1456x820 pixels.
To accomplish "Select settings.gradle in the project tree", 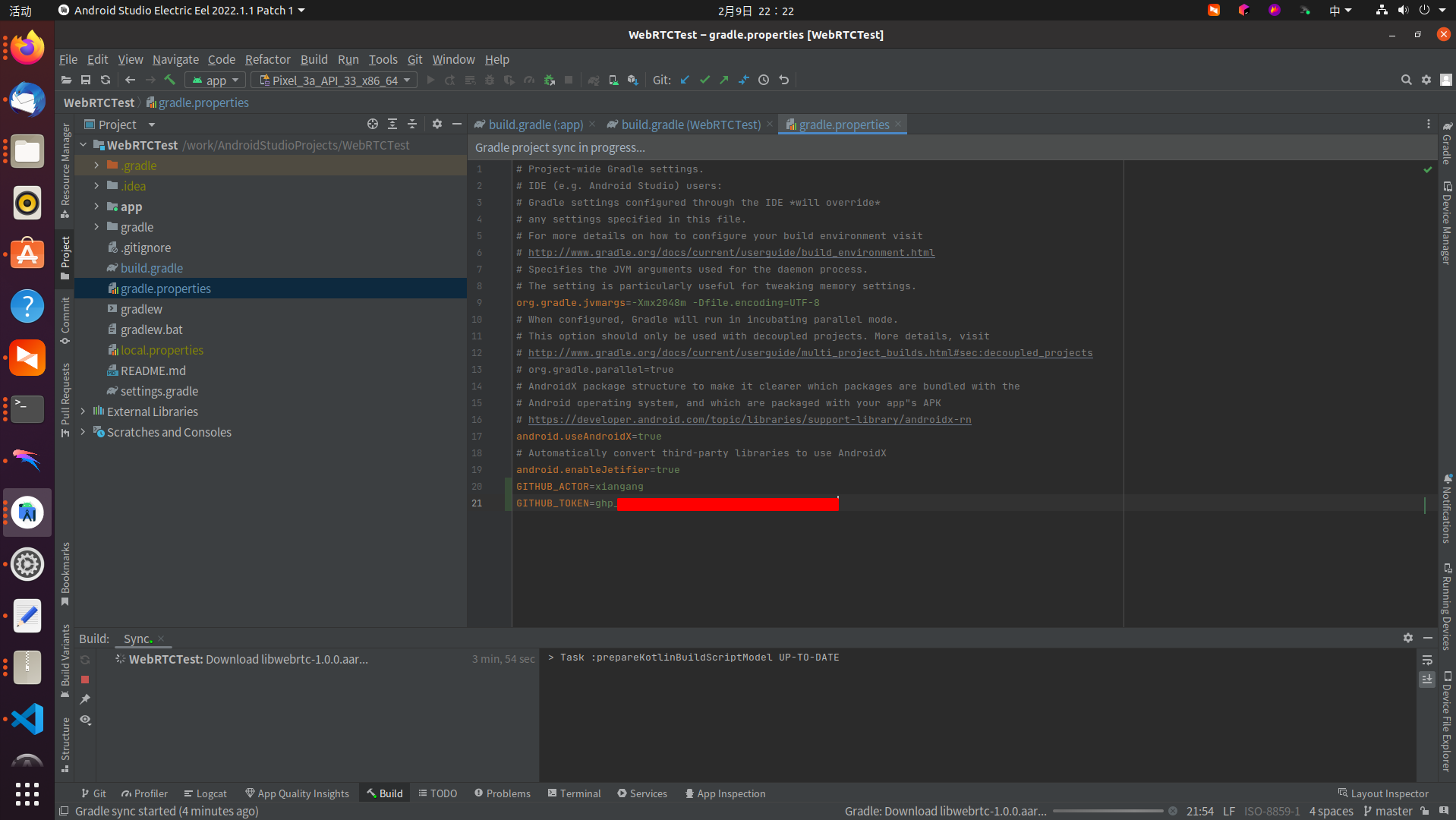I will (159, 391).
